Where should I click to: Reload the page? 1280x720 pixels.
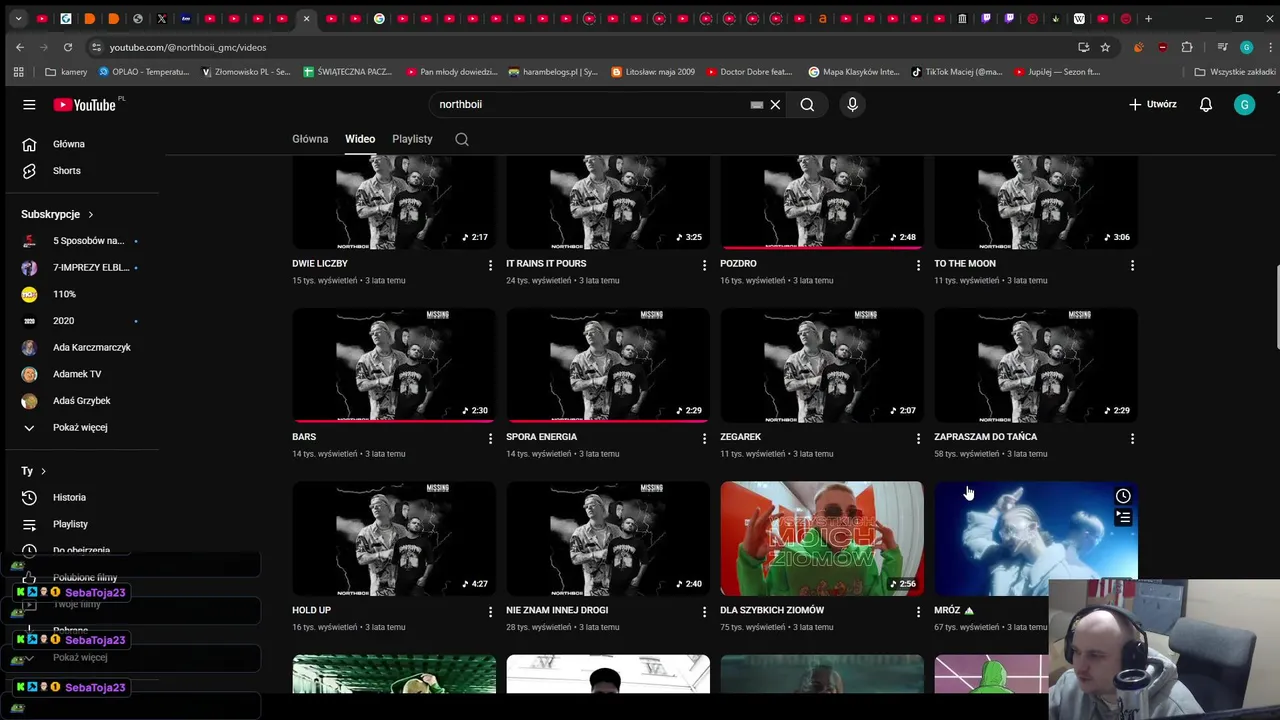(x=68, y=47)
